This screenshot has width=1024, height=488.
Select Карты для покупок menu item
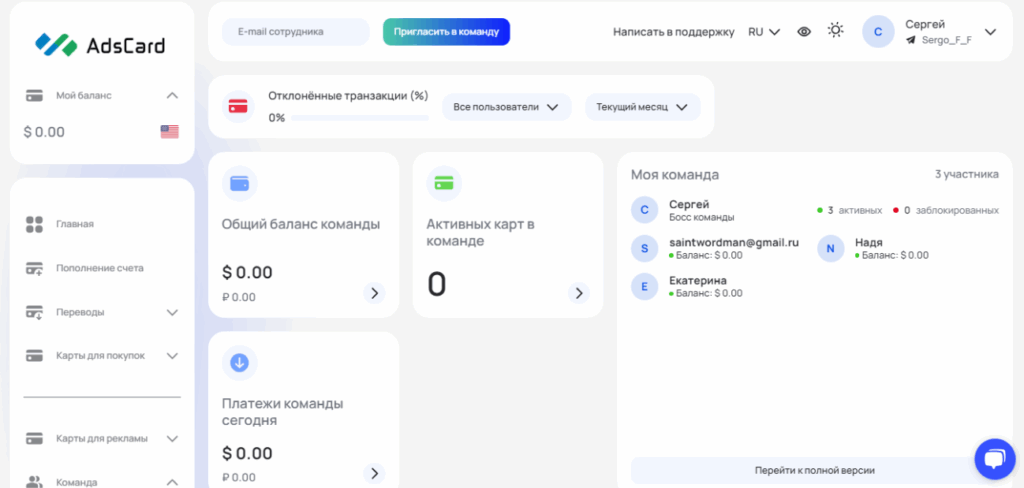pos(102,356)
